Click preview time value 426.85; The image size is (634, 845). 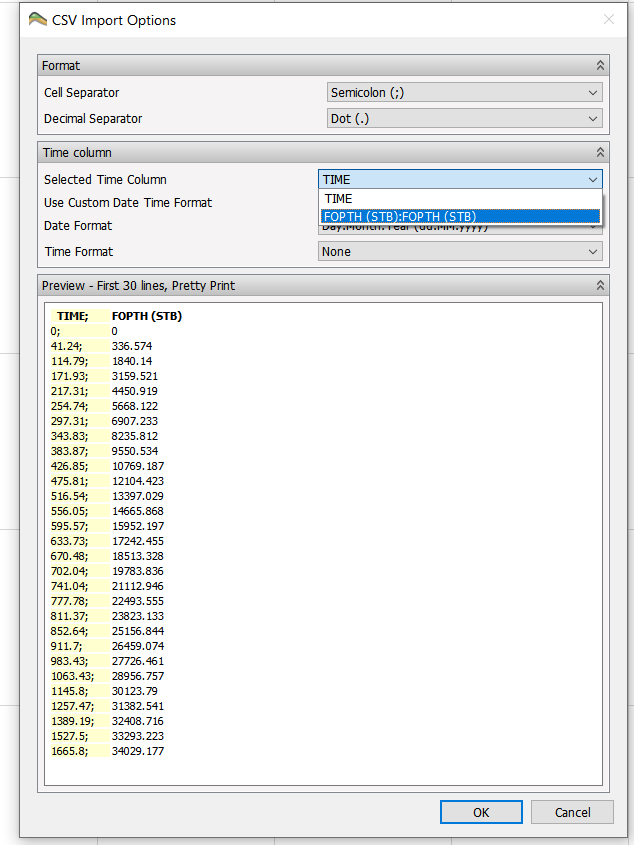tap(69, 466)
